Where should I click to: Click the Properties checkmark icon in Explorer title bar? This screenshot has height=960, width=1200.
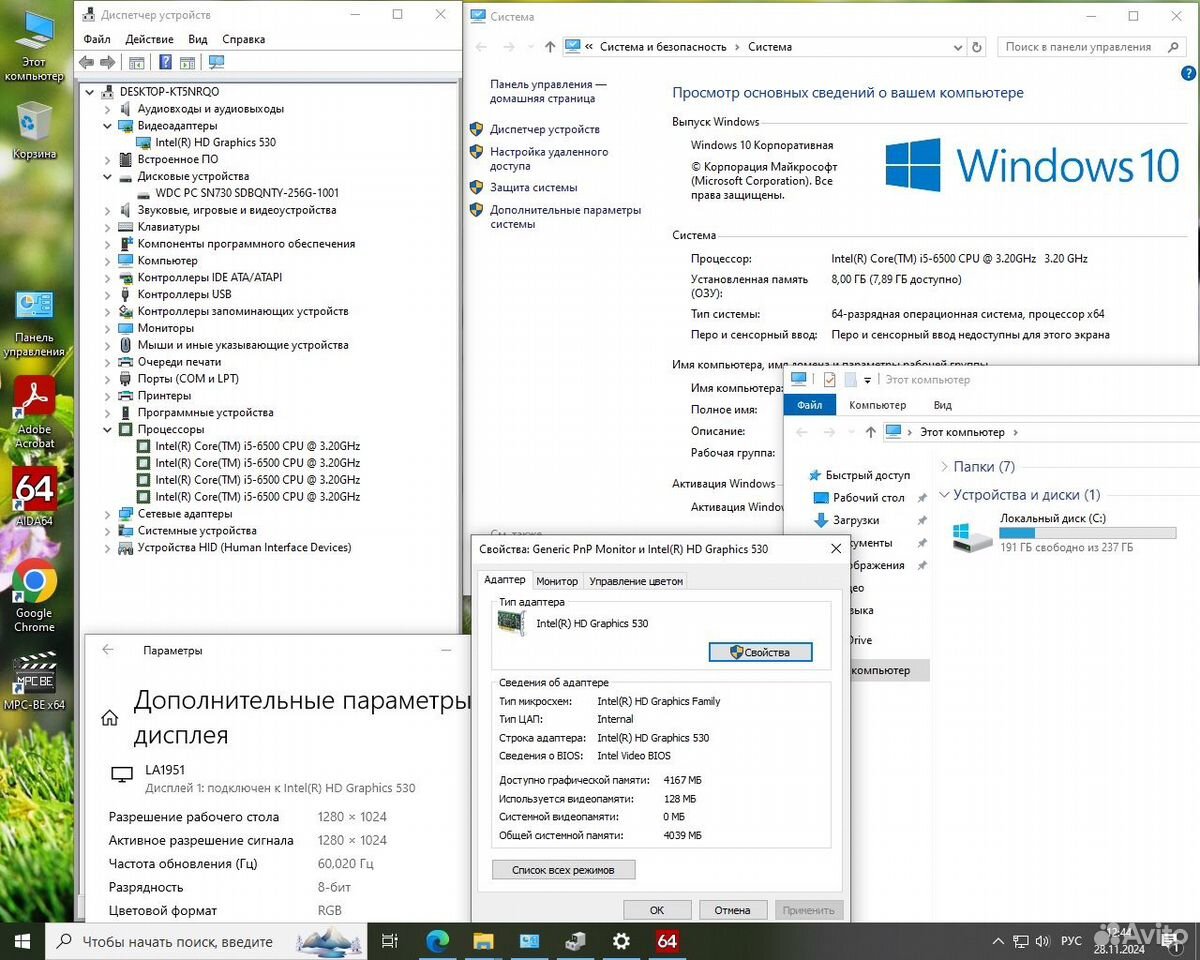(829, 380)
